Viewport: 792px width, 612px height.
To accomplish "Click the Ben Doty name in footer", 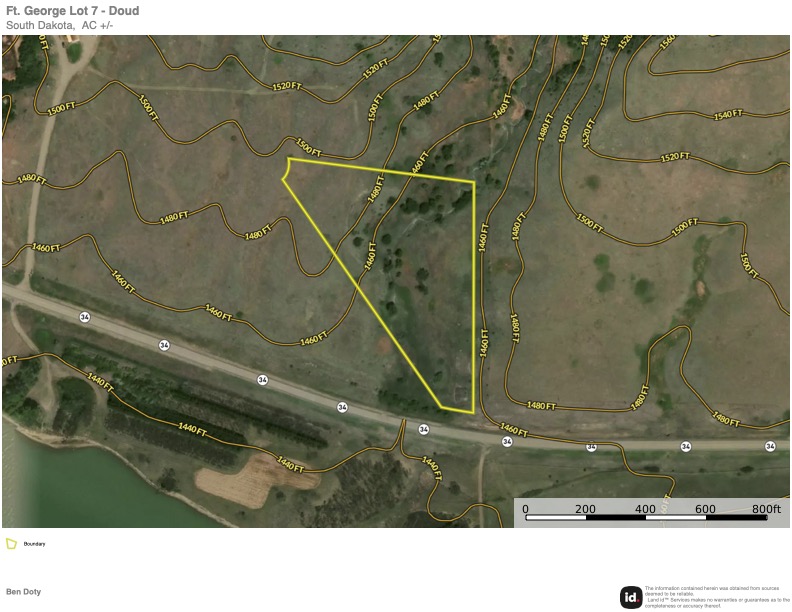I will click(x=23, y=591).
